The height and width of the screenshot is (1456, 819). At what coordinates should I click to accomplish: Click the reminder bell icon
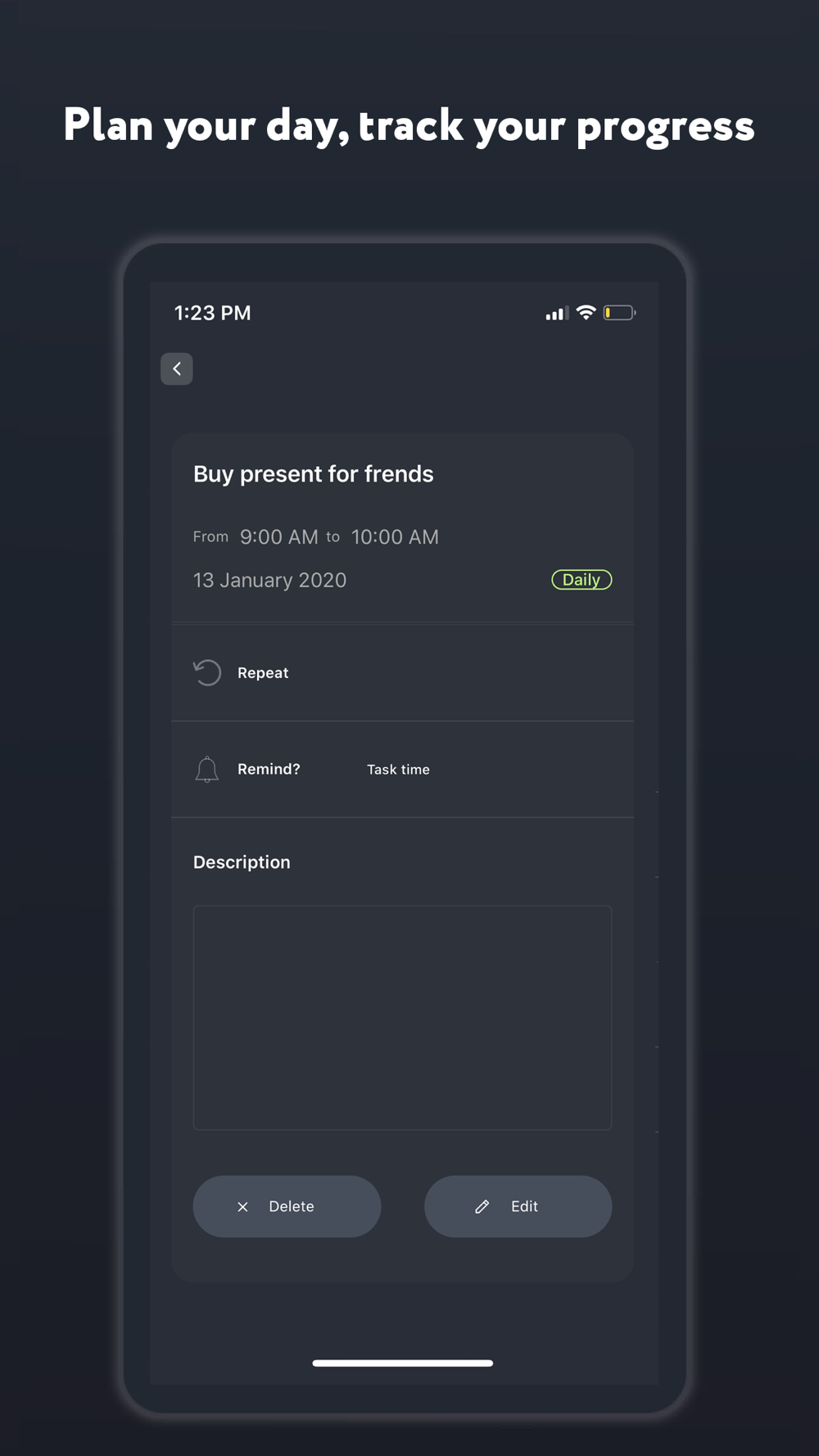(207, 769)
